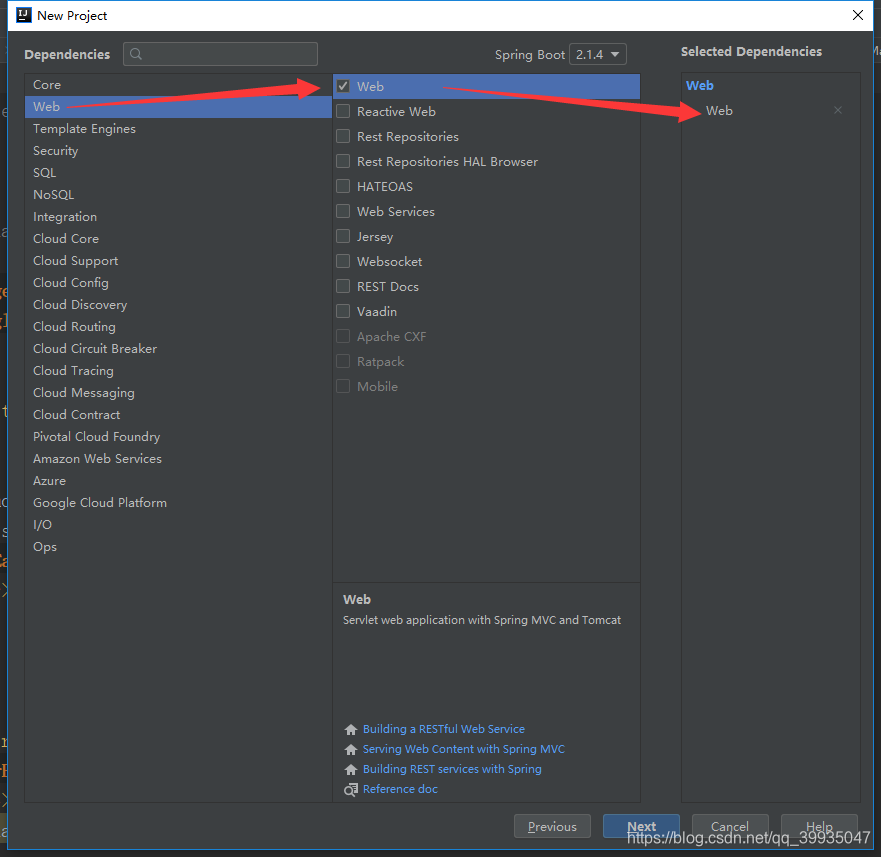Choose the Cloud Contract category
The width and height of the screenshot is (881, 857).
[178, 414]
